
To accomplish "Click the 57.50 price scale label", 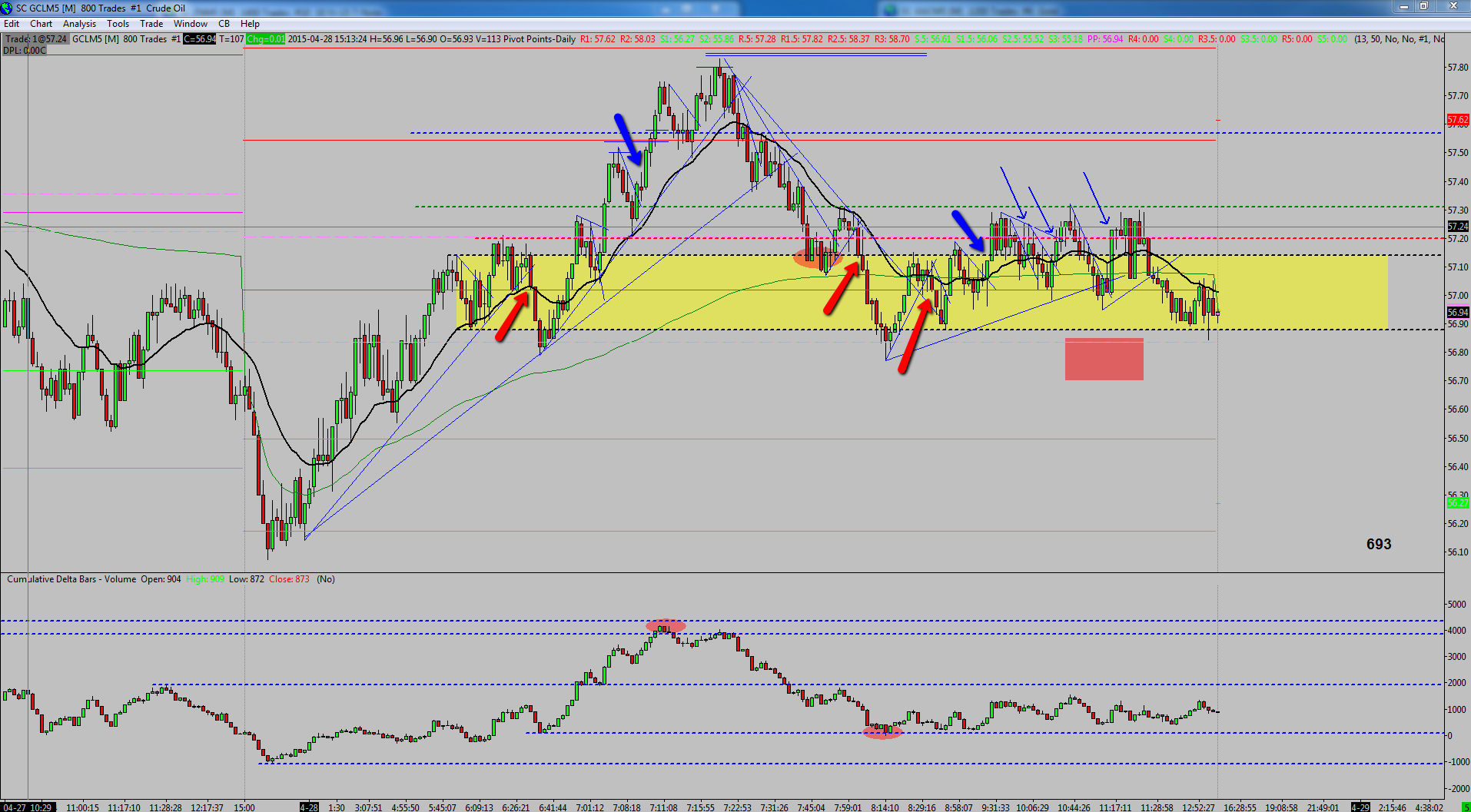I will pos(1458,153).
